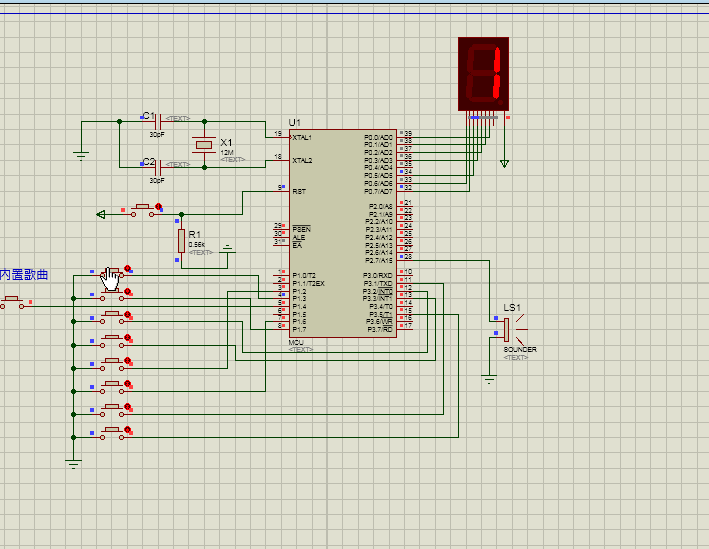Toggle the latch dot on the fifth key button
709x549 pixels.
(128, 360)
